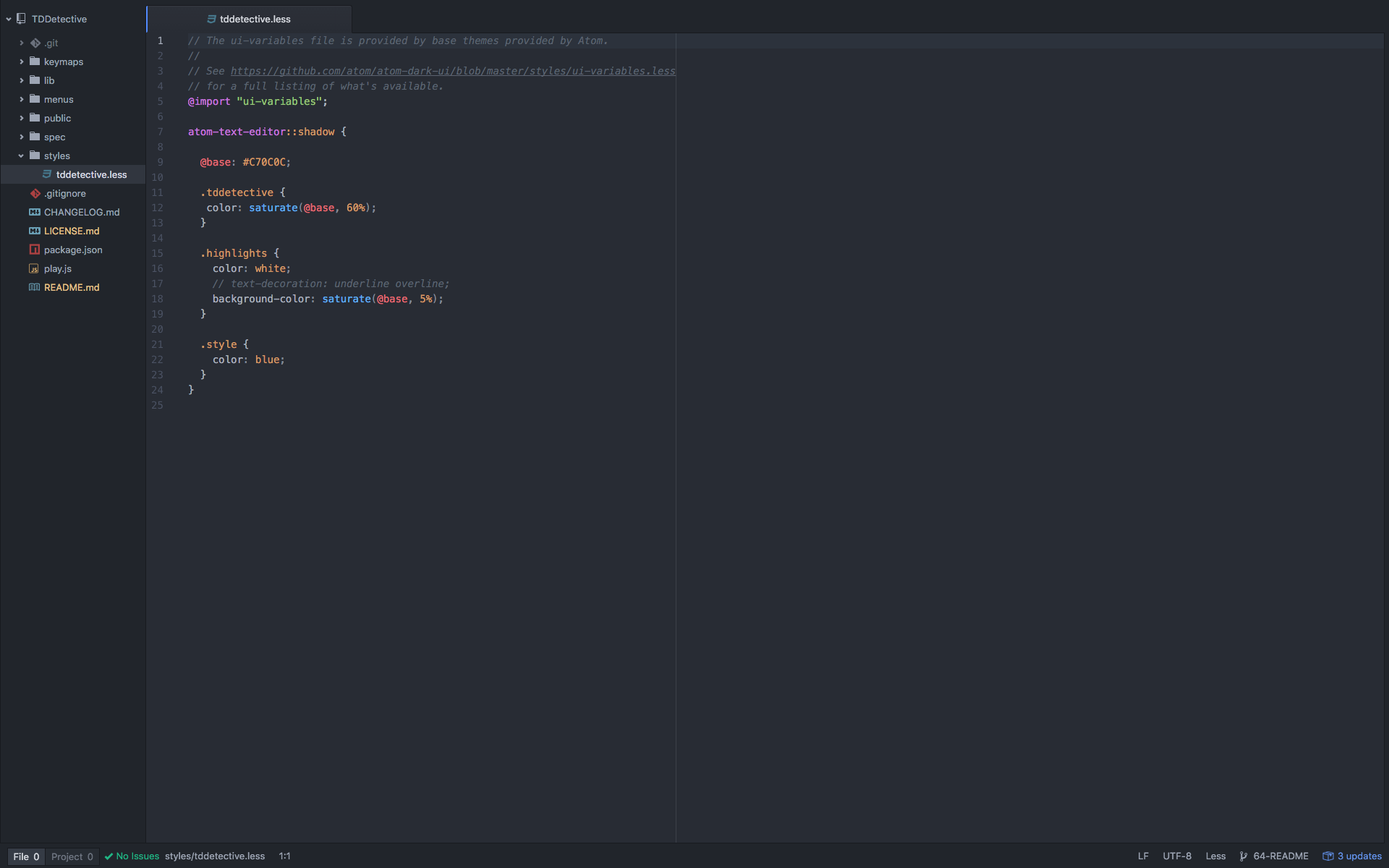Open the GitHub ui-variables.less link
This screenshot has height=868, width=1389.
pyautogui.click(x=453, y=71)
